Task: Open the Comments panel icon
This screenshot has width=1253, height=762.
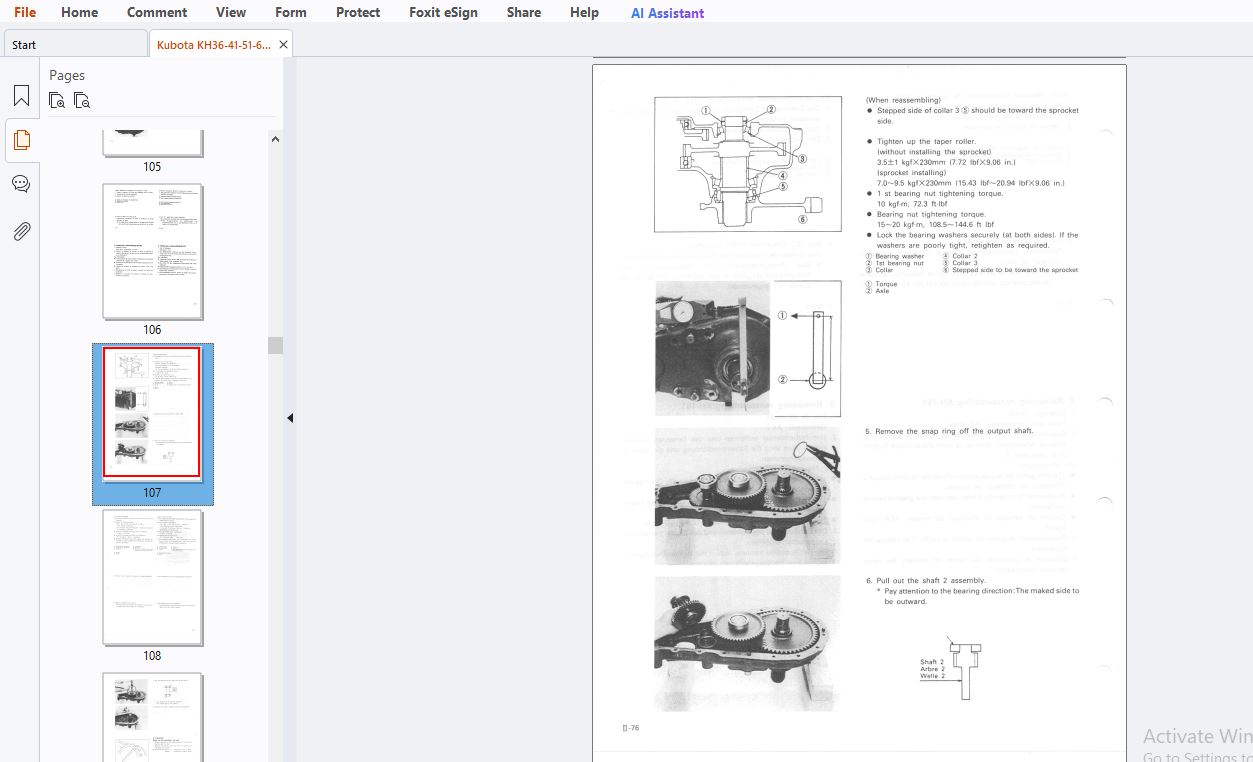Action: click(x=21, y=184)
